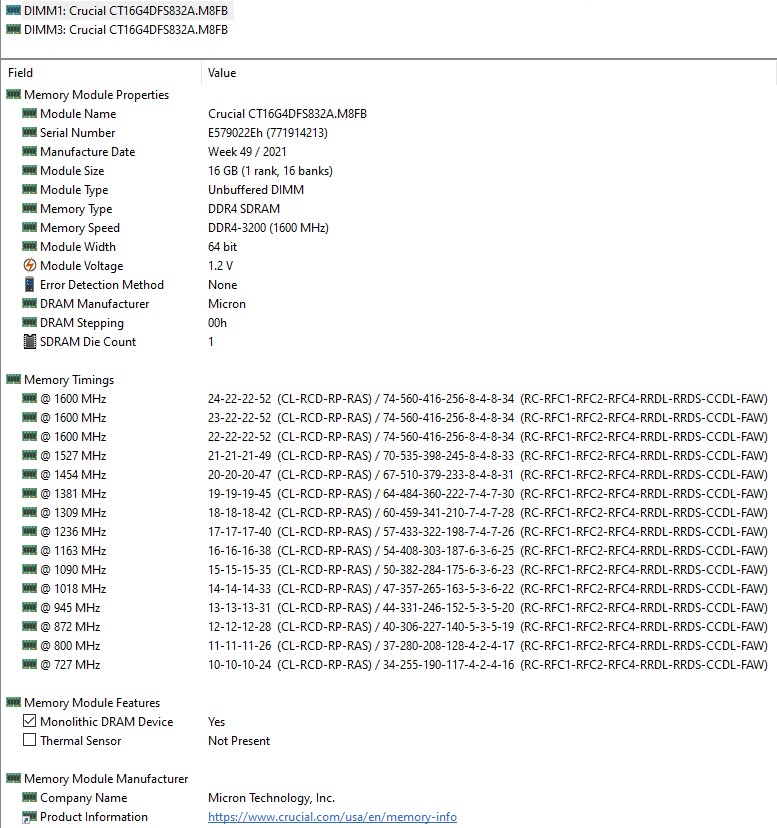Click Memory Module Features section icon

pos(13,702)
